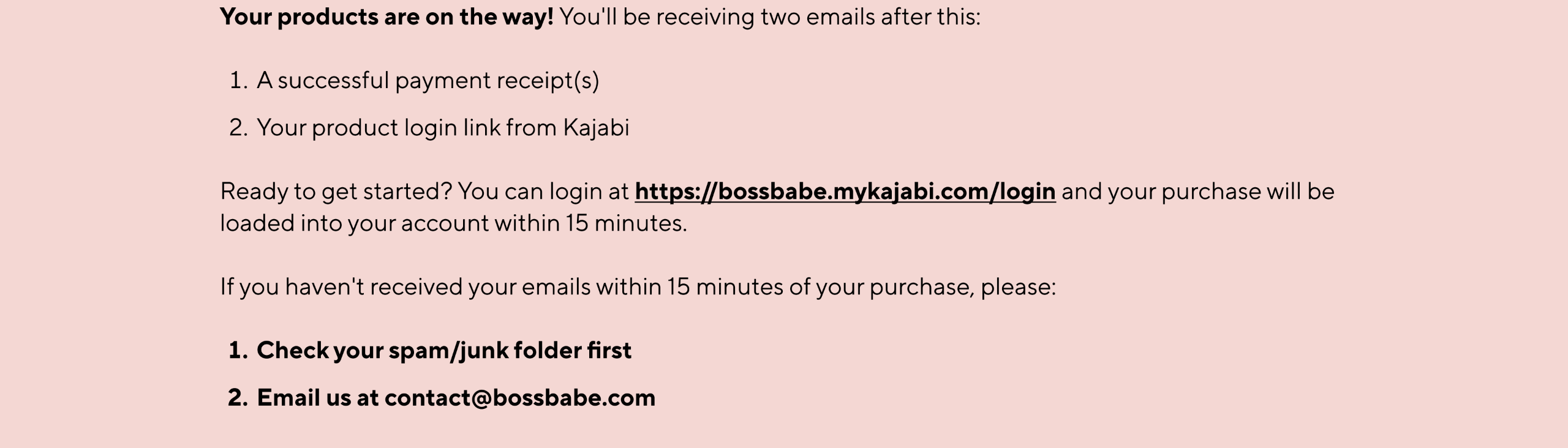
Task: Click bold number 2 before Email us
Action: point(238,398)
